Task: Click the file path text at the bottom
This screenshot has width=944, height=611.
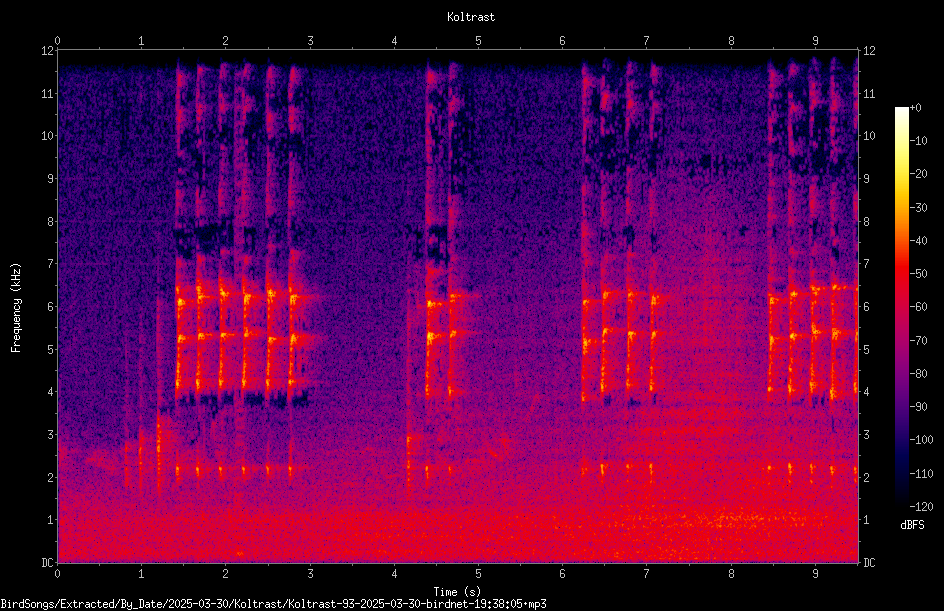Action: click(x=273, y=604)
